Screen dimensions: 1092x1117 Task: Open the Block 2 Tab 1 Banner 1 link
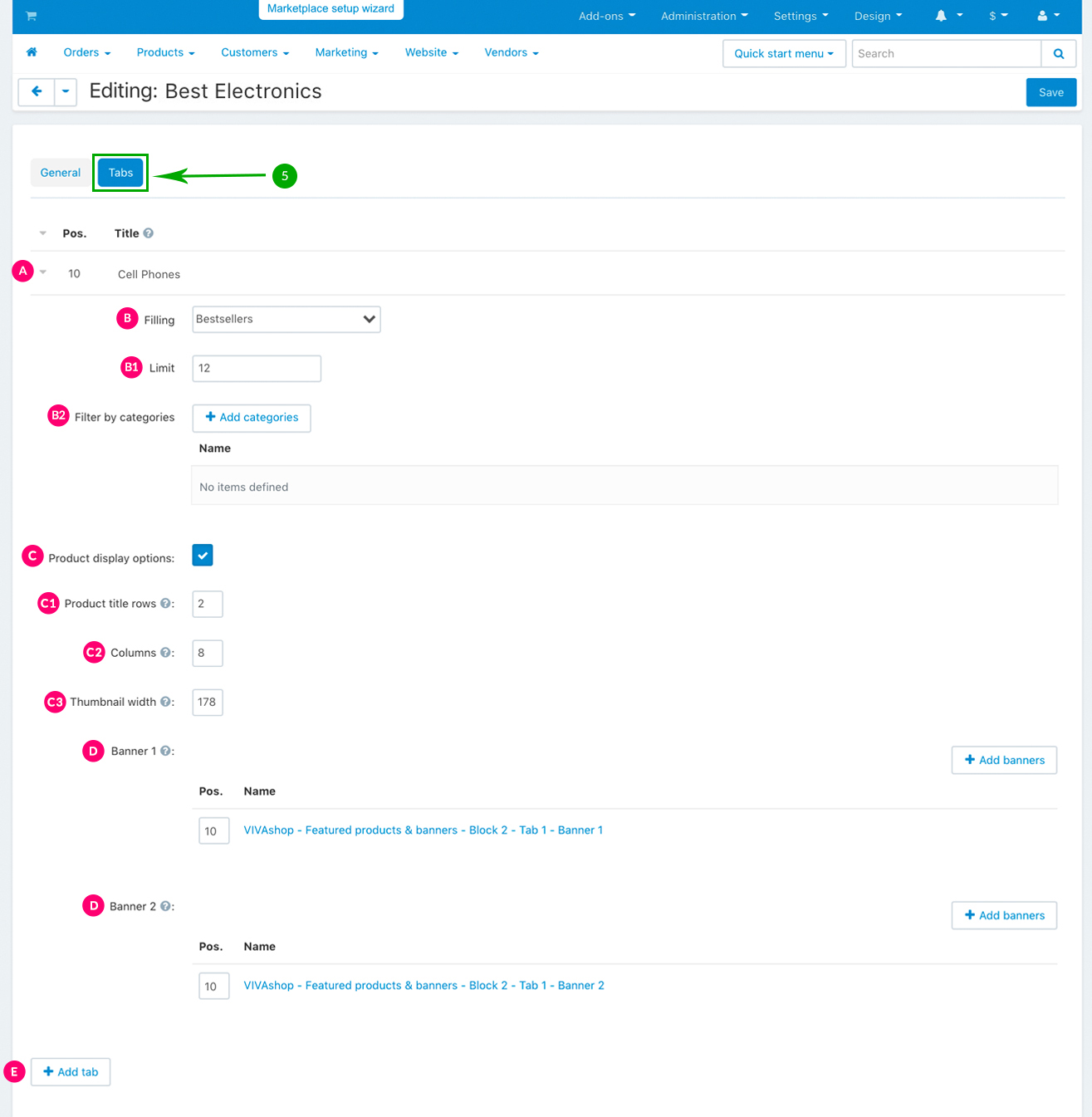(423, 830)
